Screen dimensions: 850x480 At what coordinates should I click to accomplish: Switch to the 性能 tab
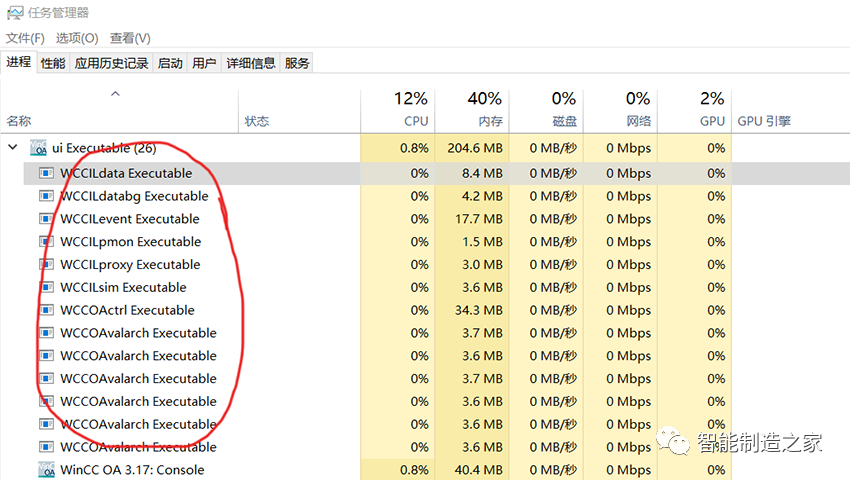click(x=53, y=63)
